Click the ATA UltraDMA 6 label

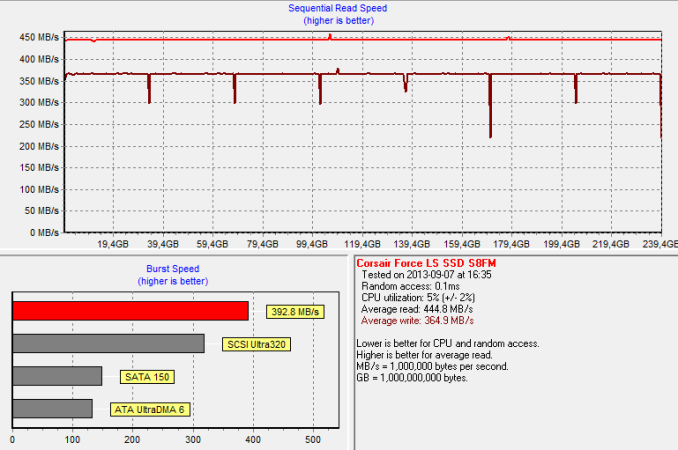[x=150, y=410]
